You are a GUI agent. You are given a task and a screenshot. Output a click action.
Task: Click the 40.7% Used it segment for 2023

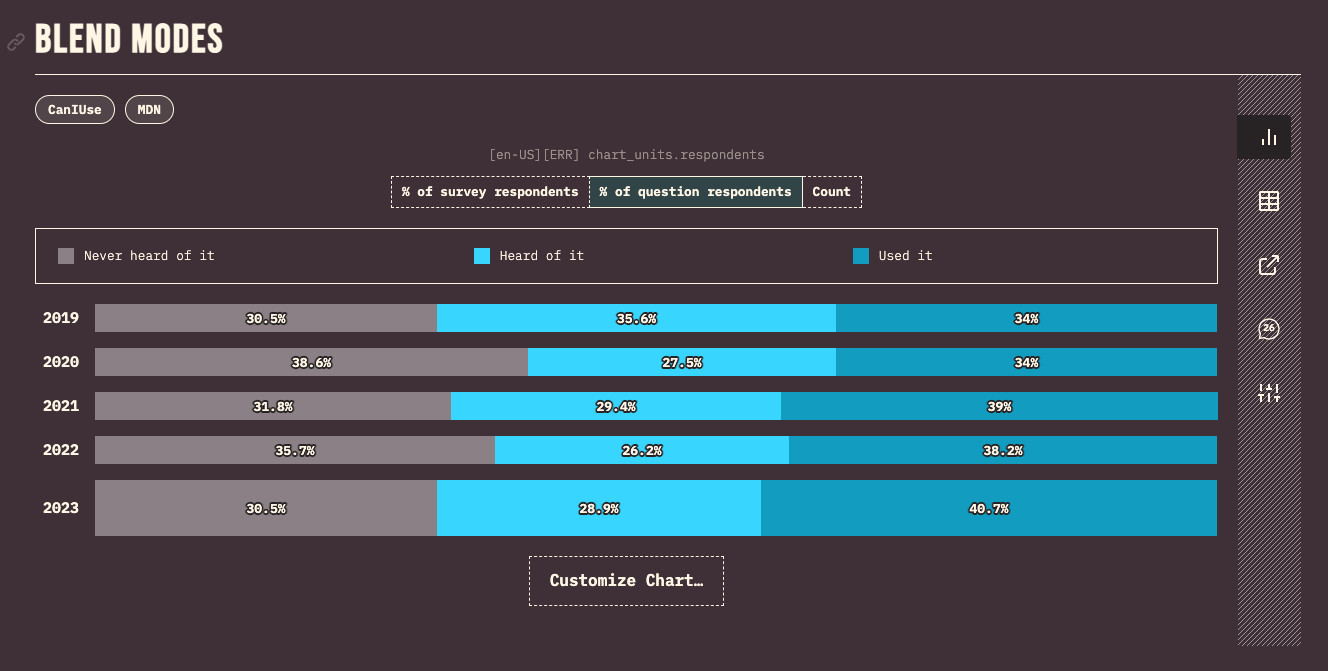click(x=989, y=508)
